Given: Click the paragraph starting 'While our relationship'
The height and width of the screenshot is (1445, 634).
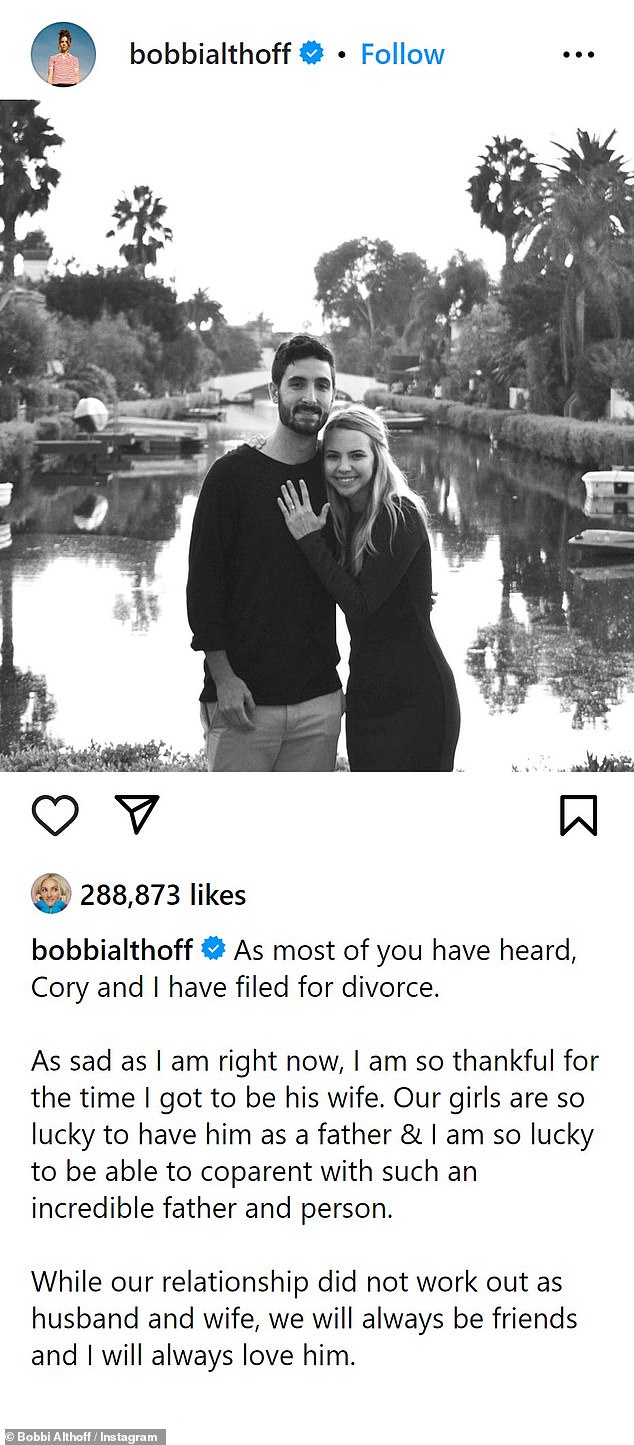Looking at the screenshot, I should click(305, 1318).
